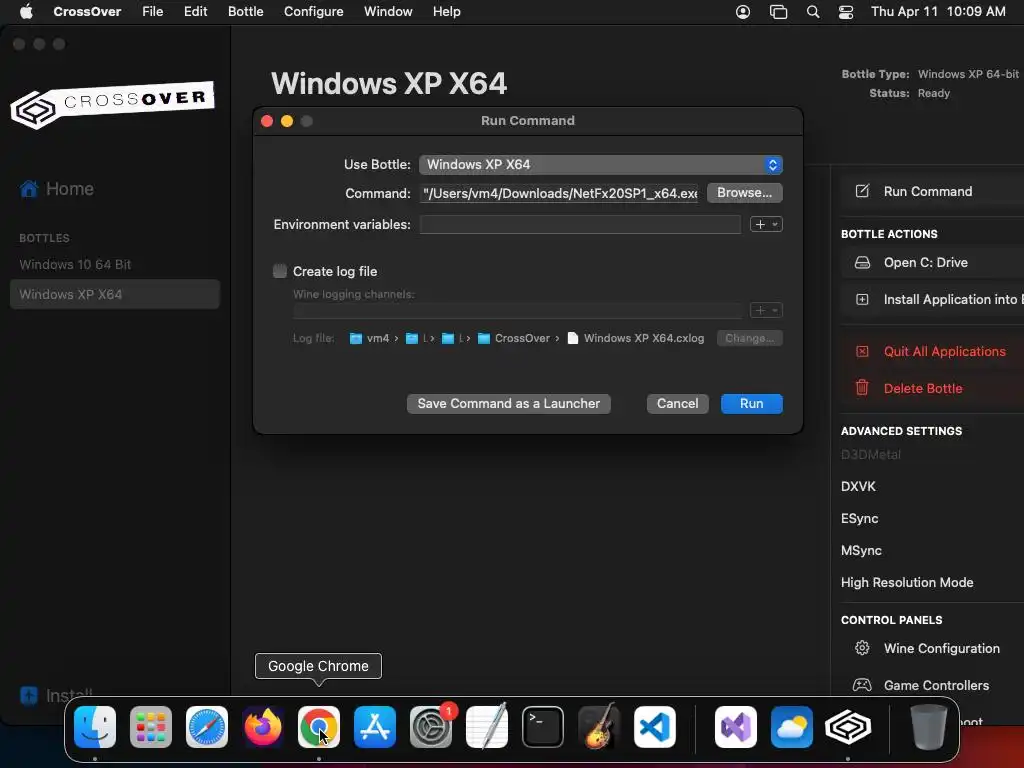Click the Home icon in CrossOver sidebar
This screenshot has height=768, width=1024.
pyautogui.click(x=29, y=189)
